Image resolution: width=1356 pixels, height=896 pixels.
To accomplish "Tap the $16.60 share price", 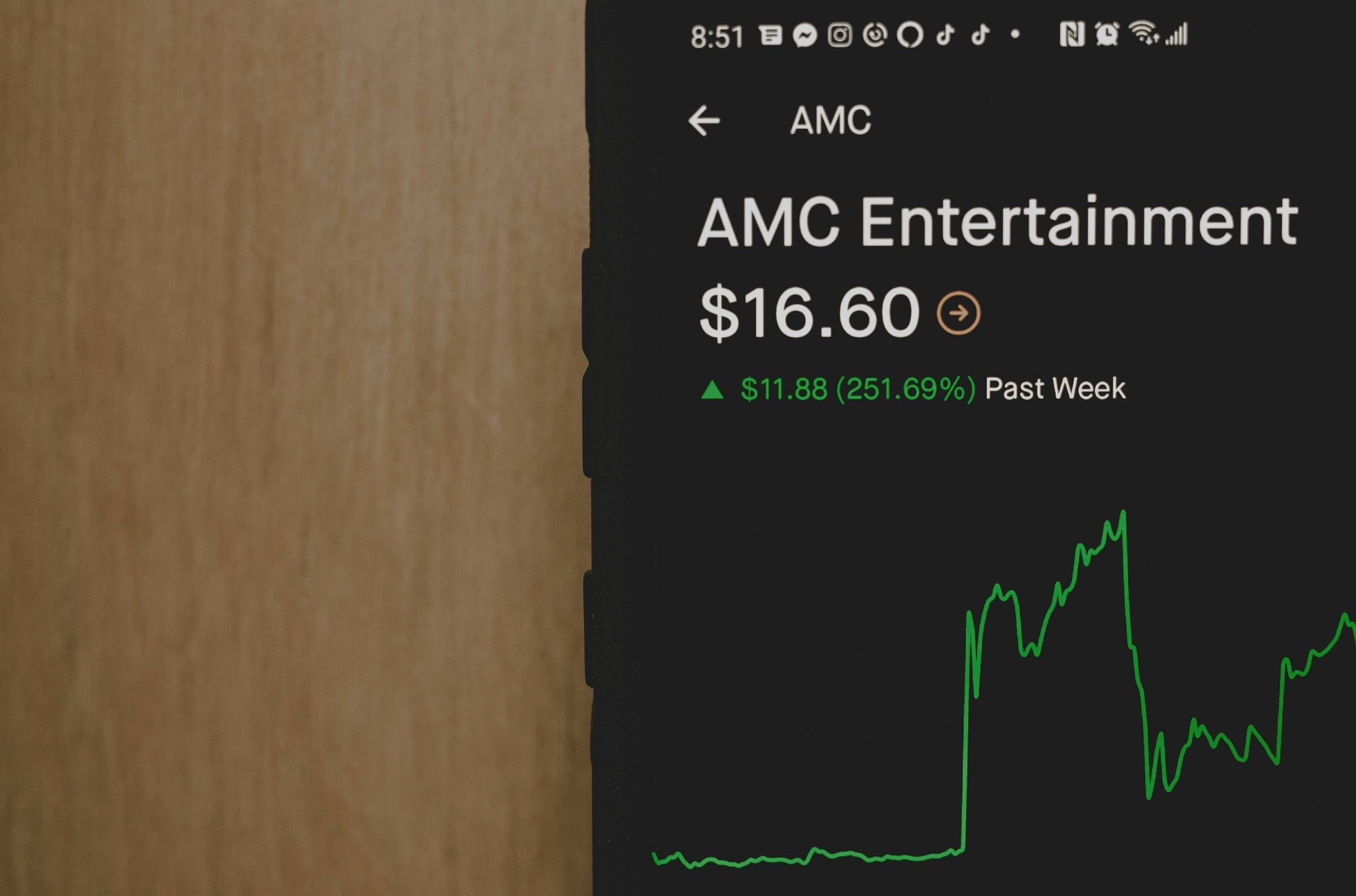I will 809,313.
